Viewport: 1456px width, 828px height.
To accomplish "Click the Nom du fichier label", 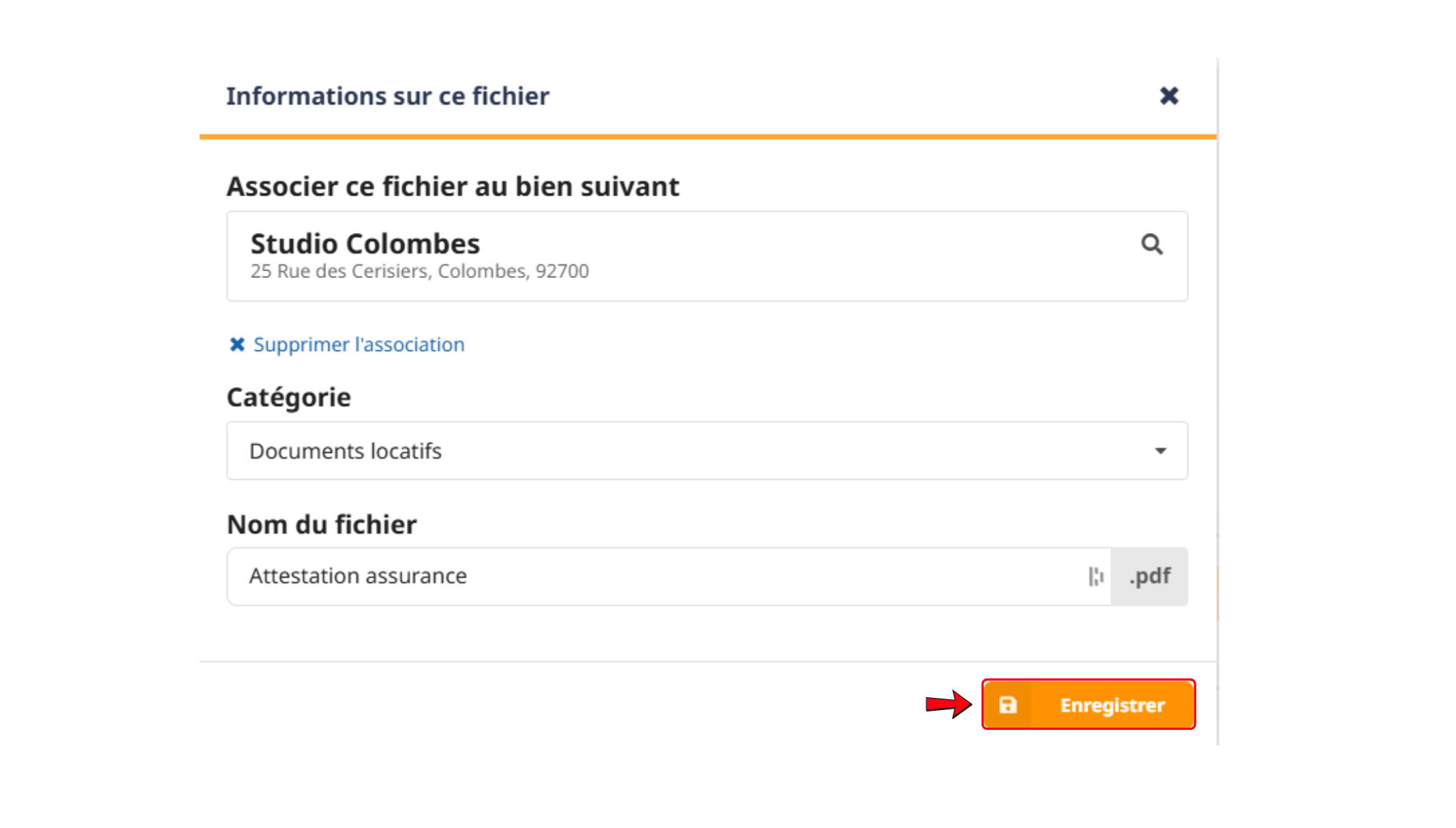I will coord(321,525).
